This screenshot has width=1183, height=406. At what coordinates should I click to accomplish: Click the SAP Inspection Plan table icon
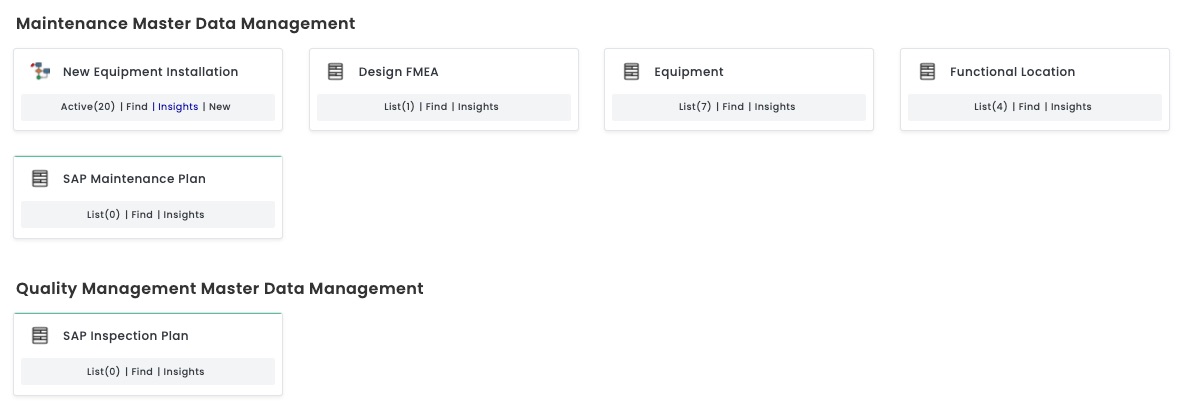coord(40,336)
